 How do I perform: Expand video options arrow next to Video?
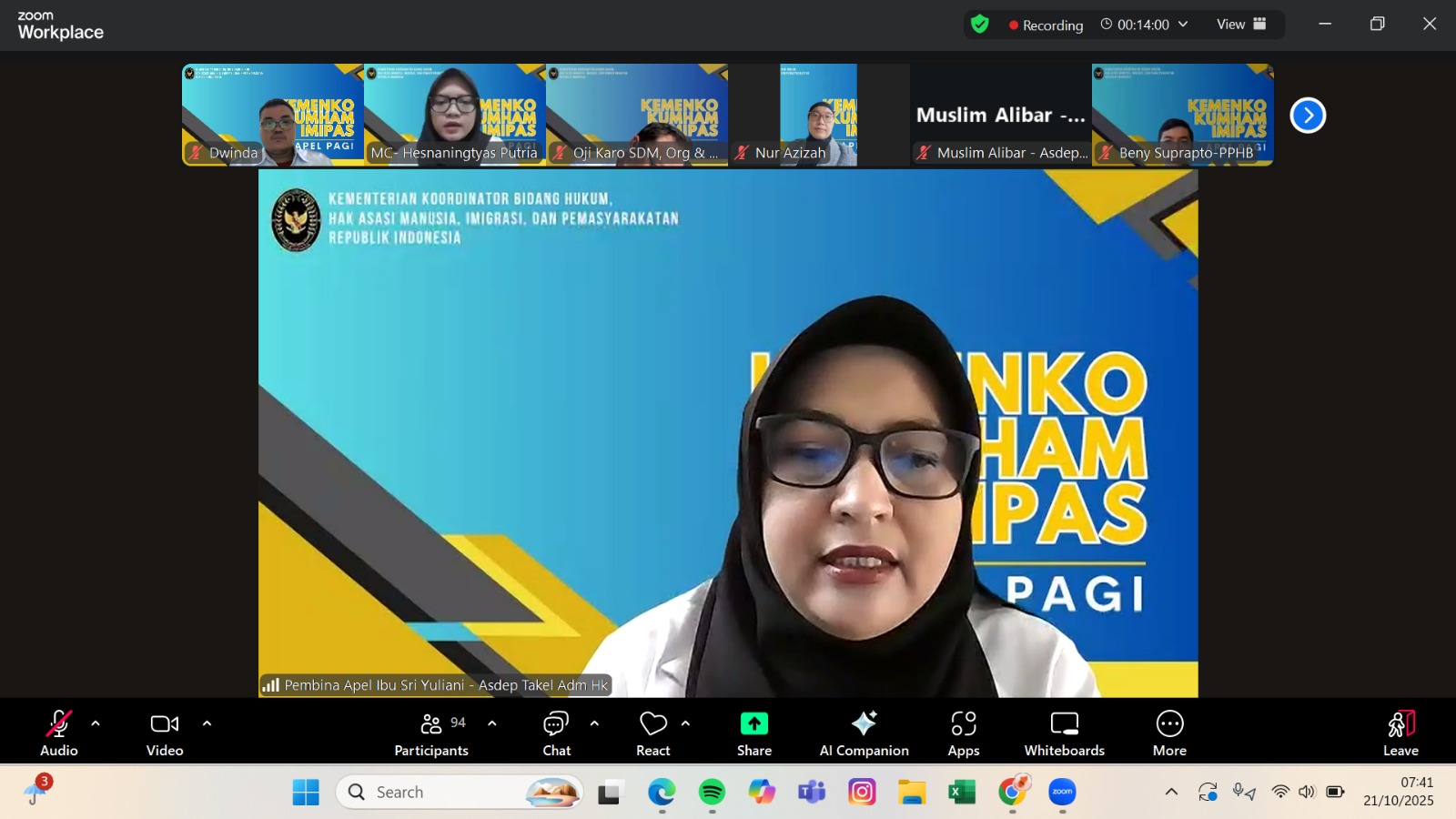point(207,723)
